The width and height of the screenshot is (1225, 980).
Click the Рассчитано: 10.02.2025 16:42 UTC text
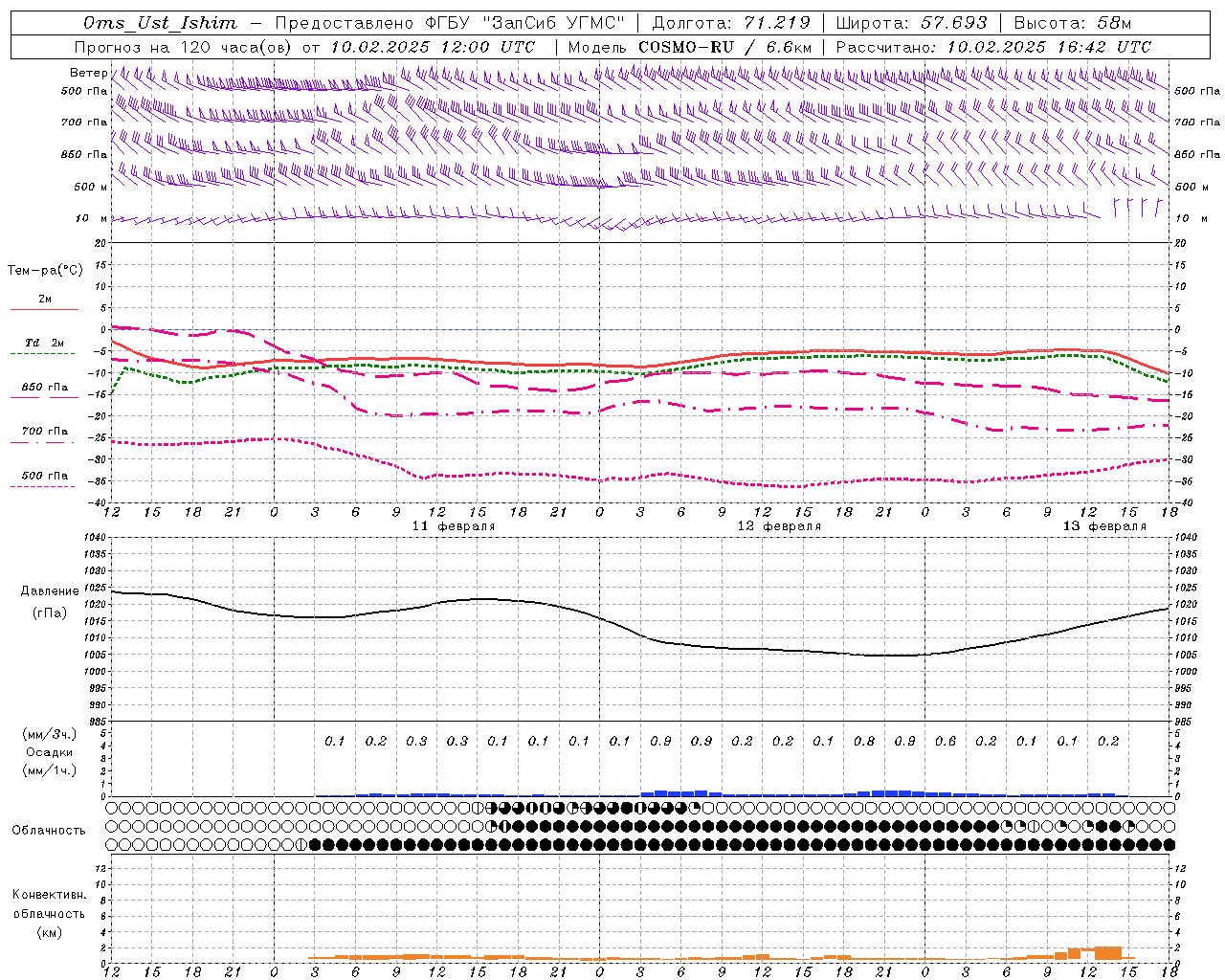point(993,47)
